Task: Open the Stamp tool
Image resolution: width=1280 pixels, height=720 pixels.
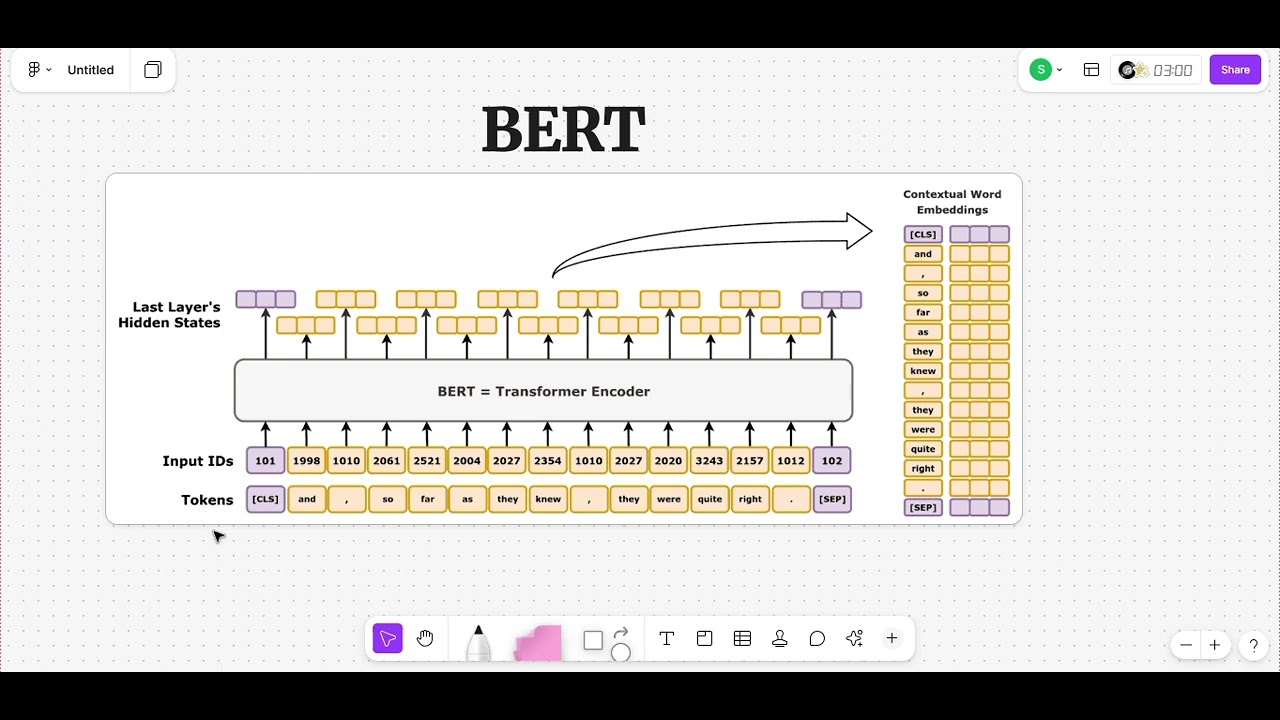Action: (780, 639)
